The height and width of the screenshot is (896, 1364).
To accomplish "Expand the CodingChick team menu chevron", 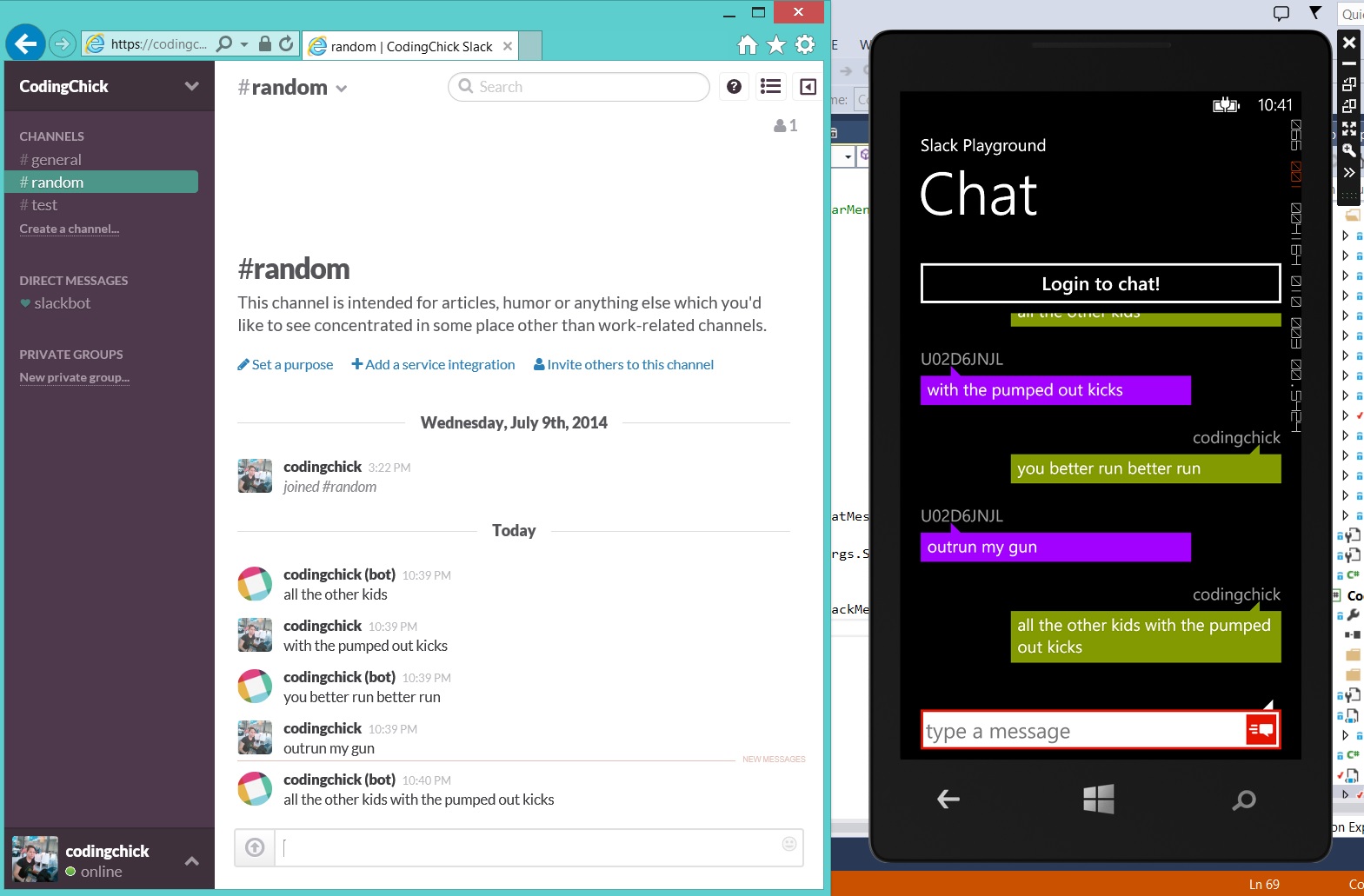I will point(191,86).
